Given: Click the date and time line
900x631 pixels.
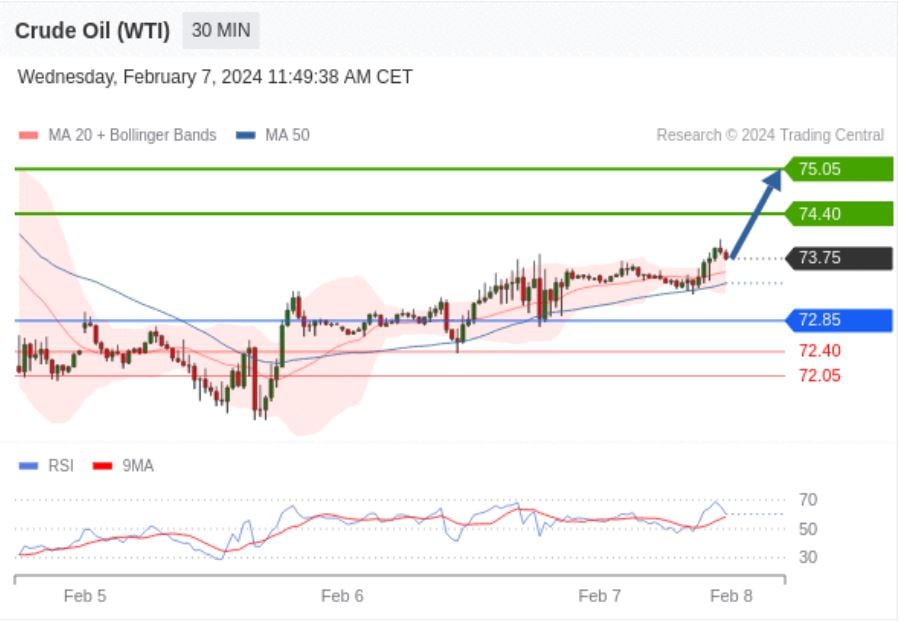Looking at the screenshot, I should (x=215, y=77).
